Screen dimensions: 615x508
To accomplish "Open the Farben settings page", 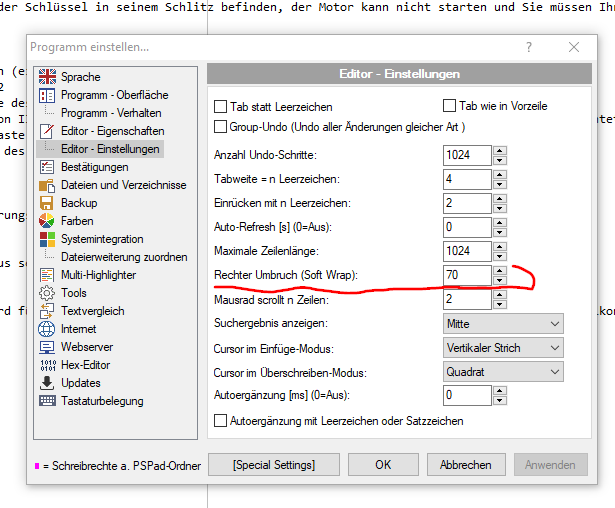I will [x=77, y=221].
